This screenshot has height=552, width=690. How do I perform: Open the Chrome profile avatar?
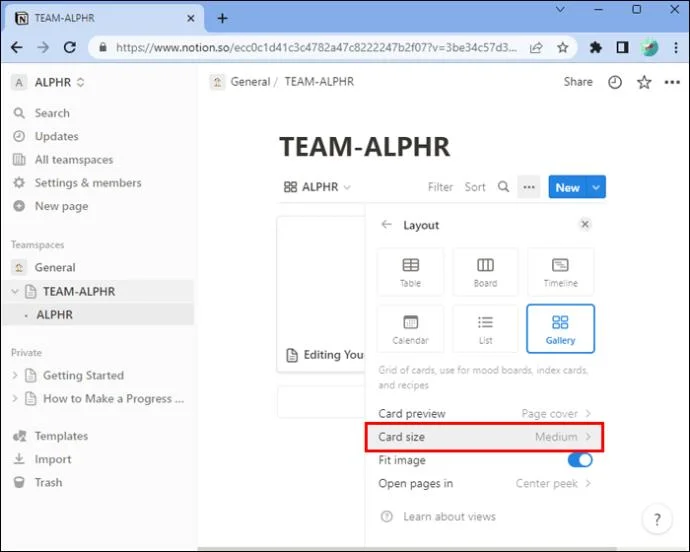(649, 47)
